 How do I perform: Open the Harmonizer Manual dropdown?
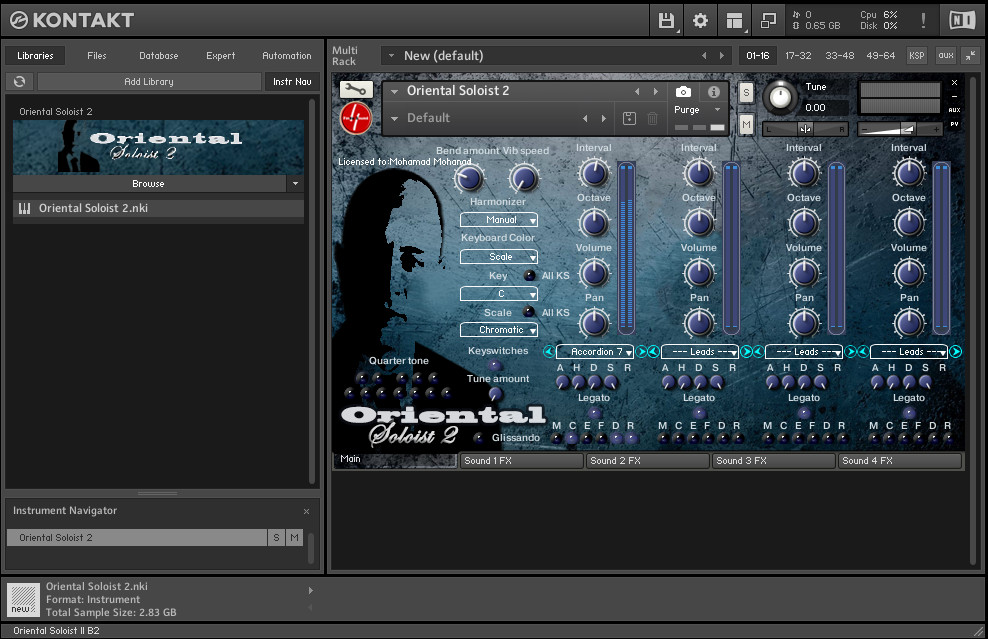point(499,220)
